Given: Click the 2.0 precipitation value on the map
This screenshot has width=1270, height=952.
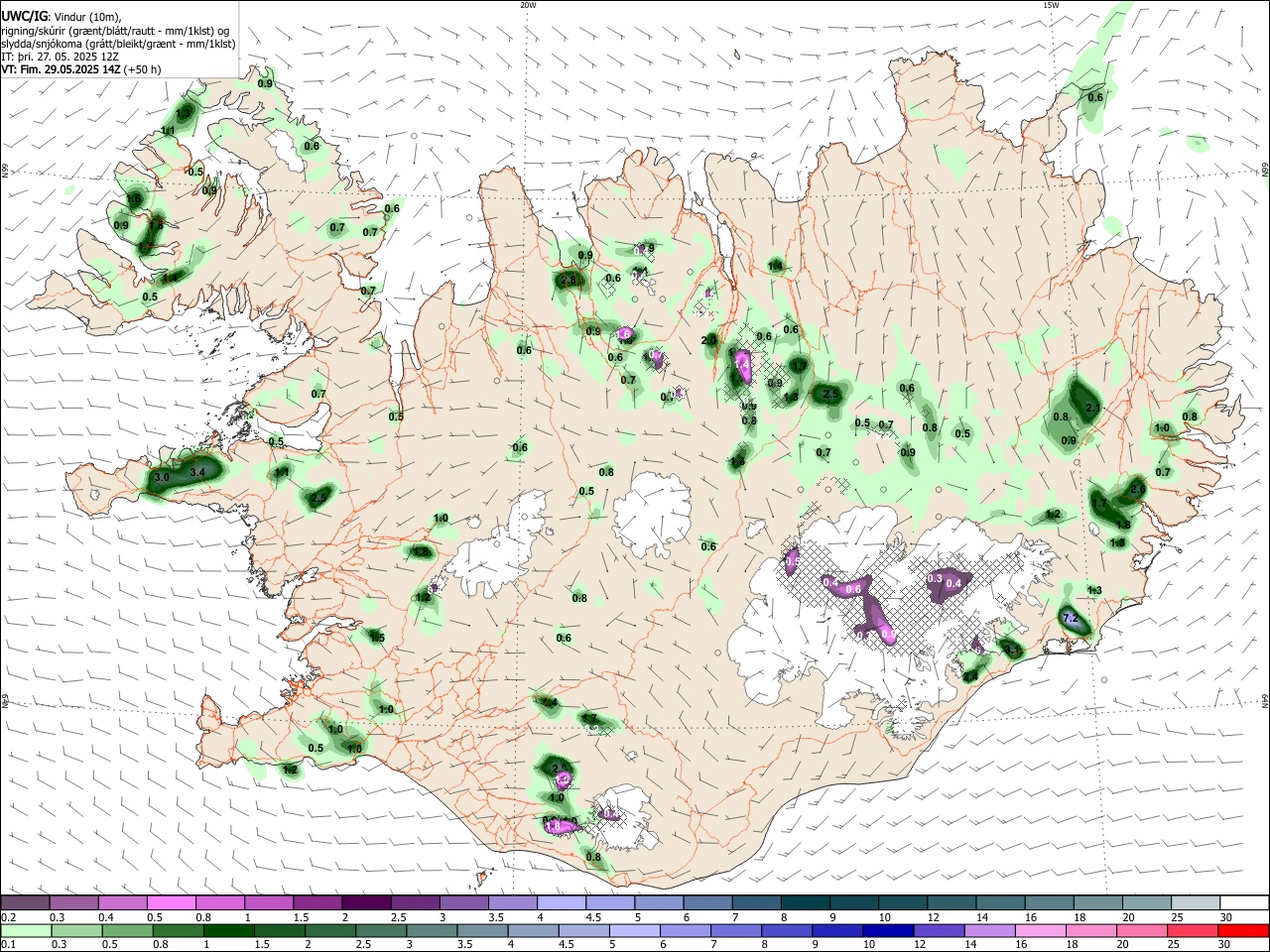Looking at the screenshot, I should 708,340.
